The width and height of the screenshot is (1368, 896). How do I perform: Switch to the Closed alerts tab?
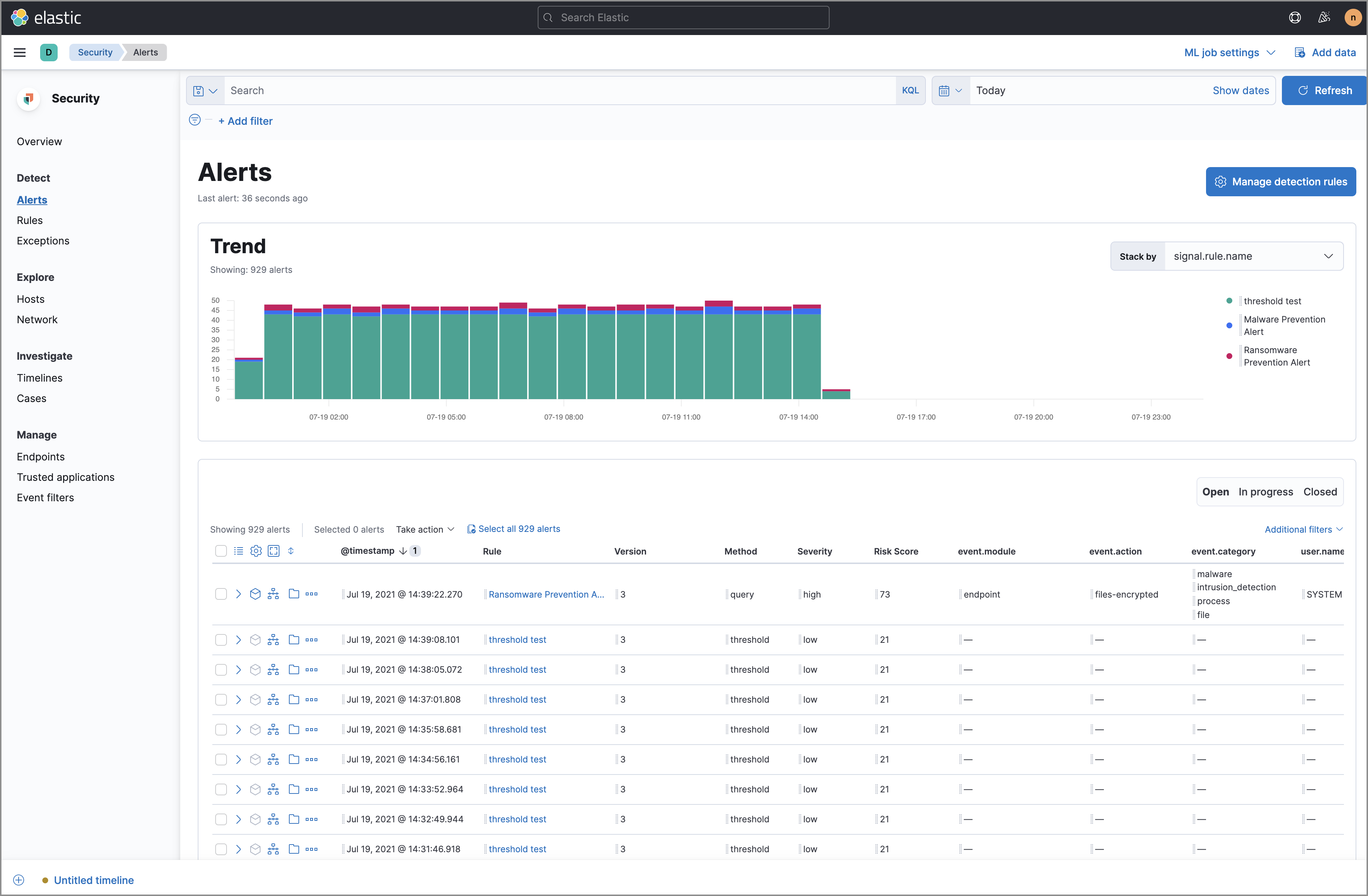[x=1320, y=491]
